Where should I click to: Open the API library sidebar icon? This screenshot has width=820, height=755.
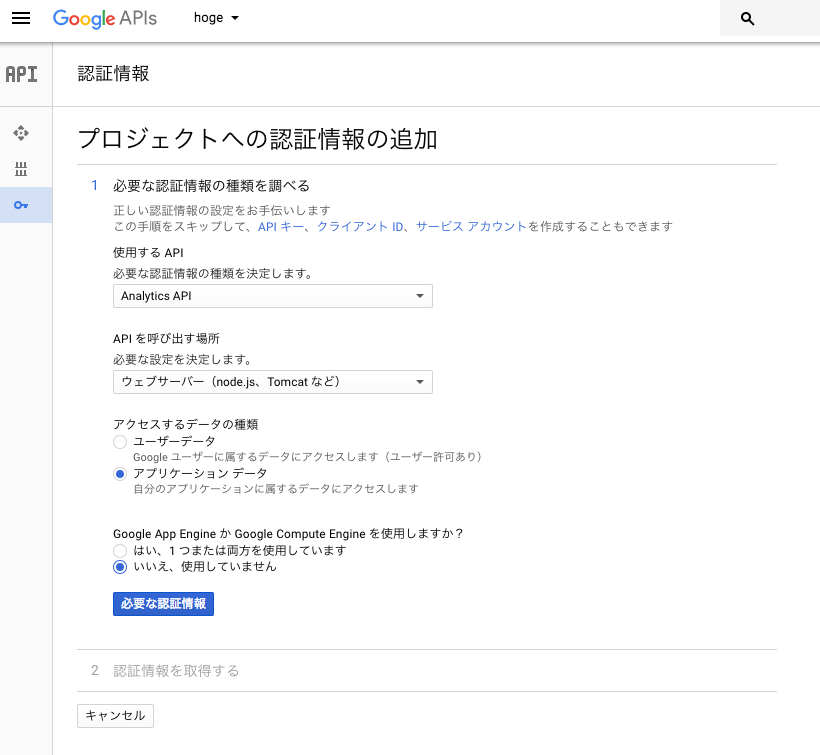coord(20,170)
